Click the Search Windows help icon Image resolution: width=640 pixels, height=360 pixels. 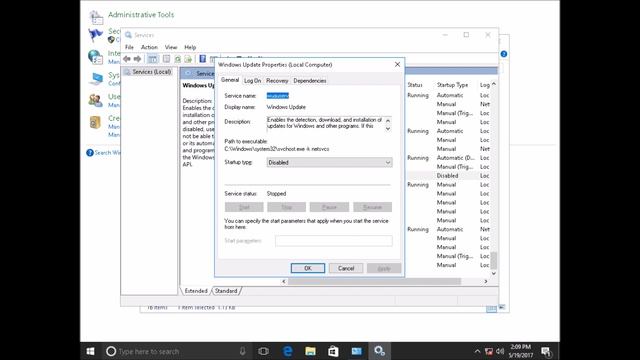click(90, 153)
